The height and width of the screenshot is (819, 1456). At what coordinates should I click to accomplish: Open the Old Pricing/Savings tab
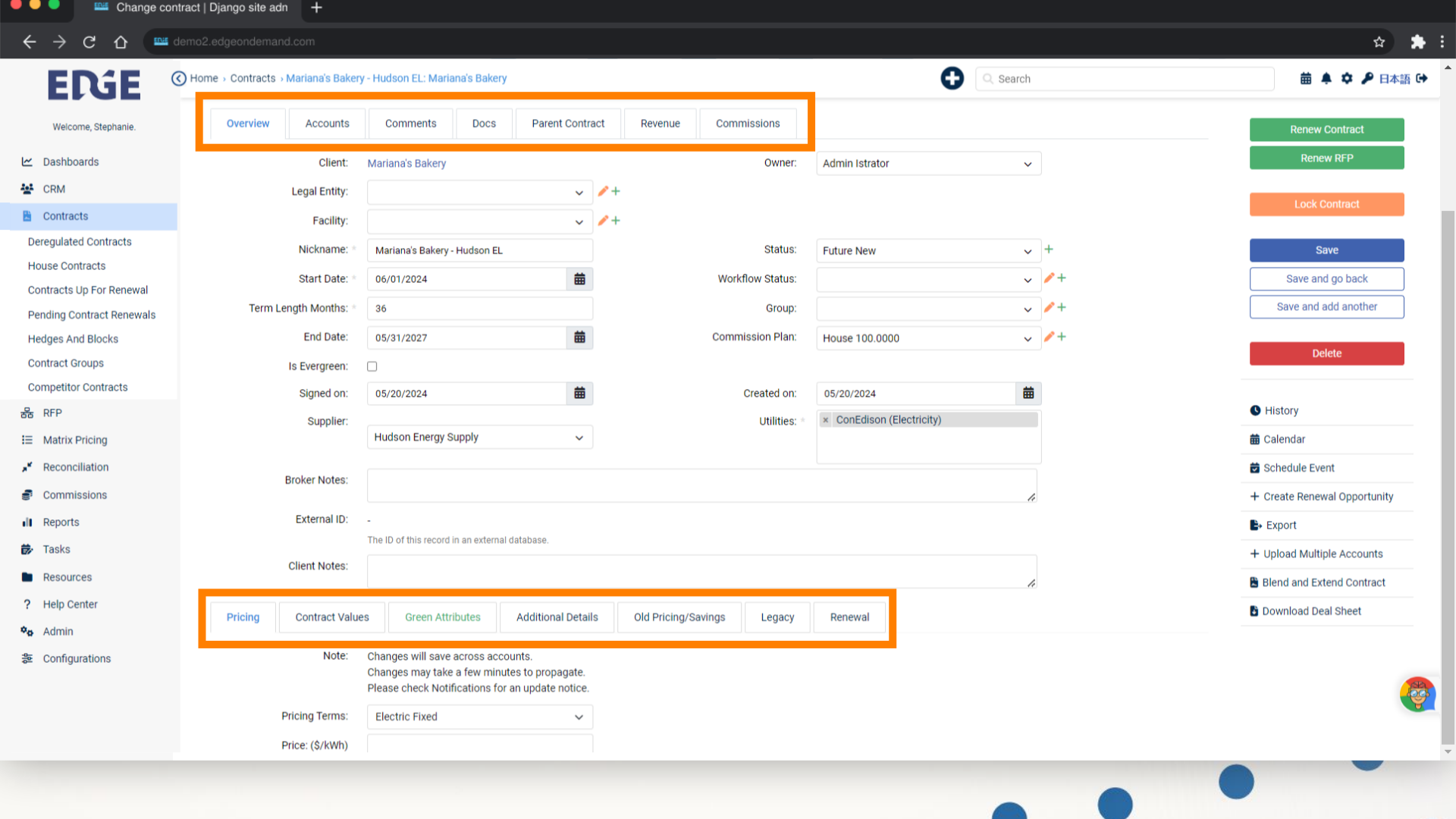(x=679, y=617)
